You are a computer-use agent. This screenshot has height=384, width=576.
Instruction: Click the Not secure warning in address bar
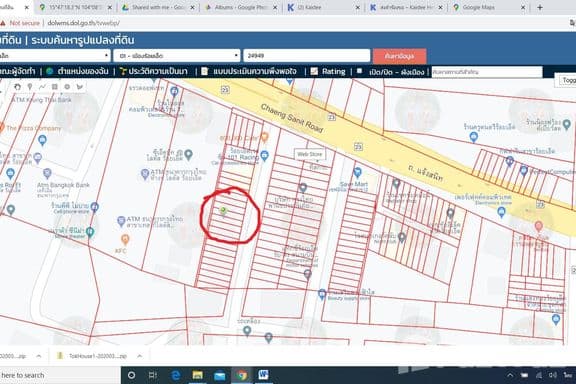pos(20,23)
